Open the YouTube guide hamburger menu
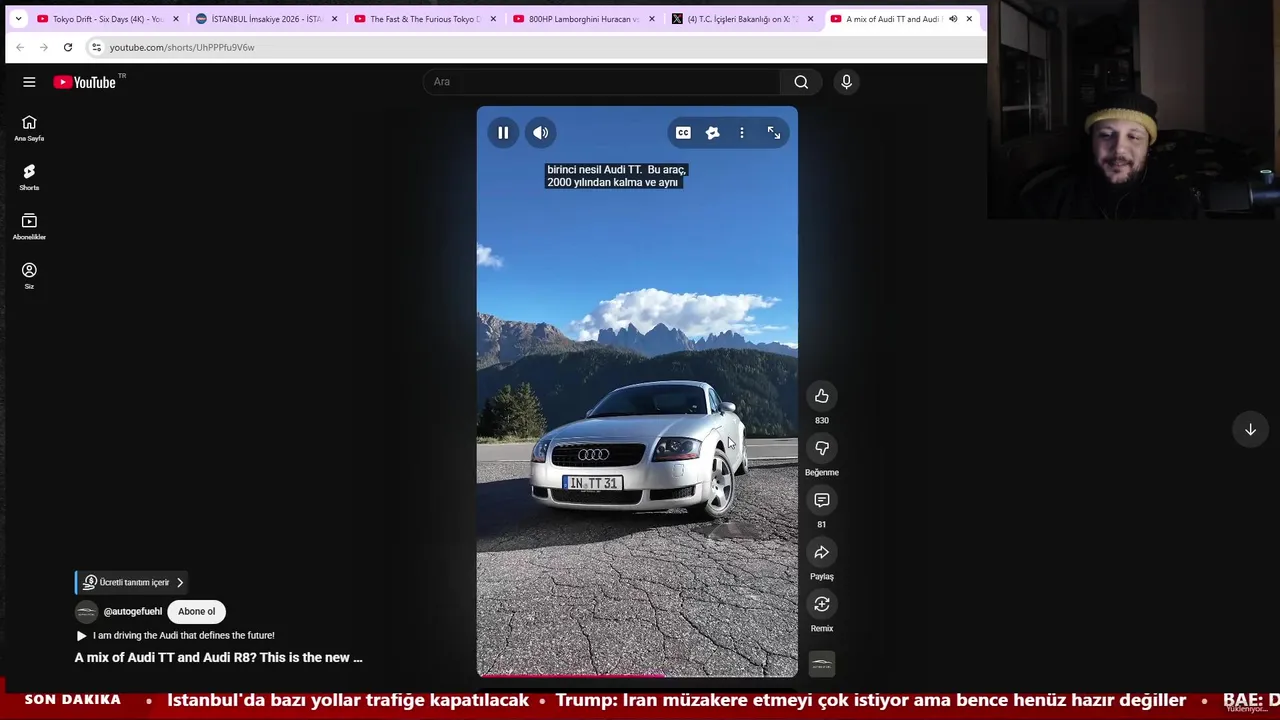 coord(29,82)
